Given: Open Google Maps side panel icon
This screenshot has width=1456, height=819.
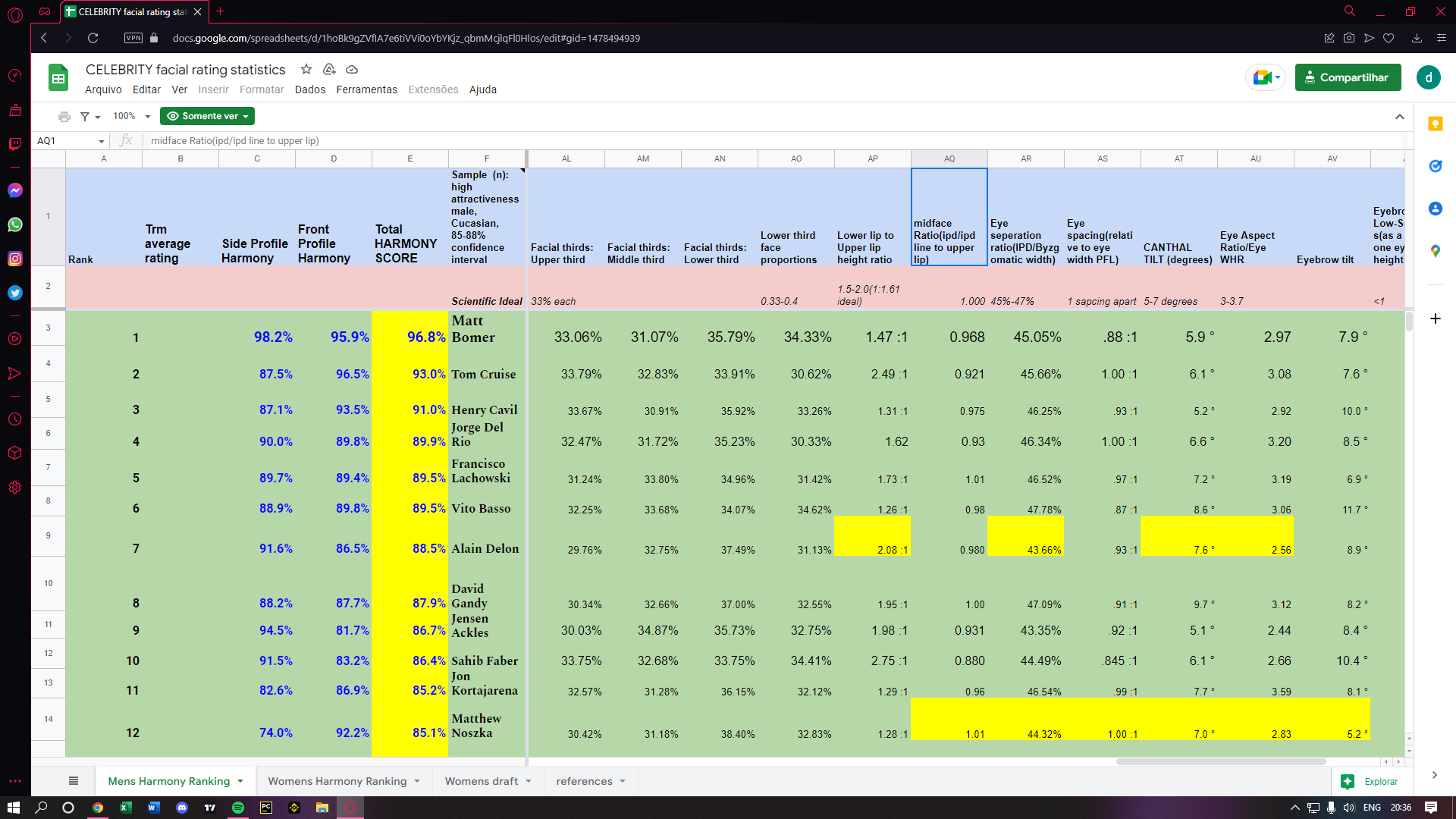Looking at the screenshot, I should tap(1435, 251).
